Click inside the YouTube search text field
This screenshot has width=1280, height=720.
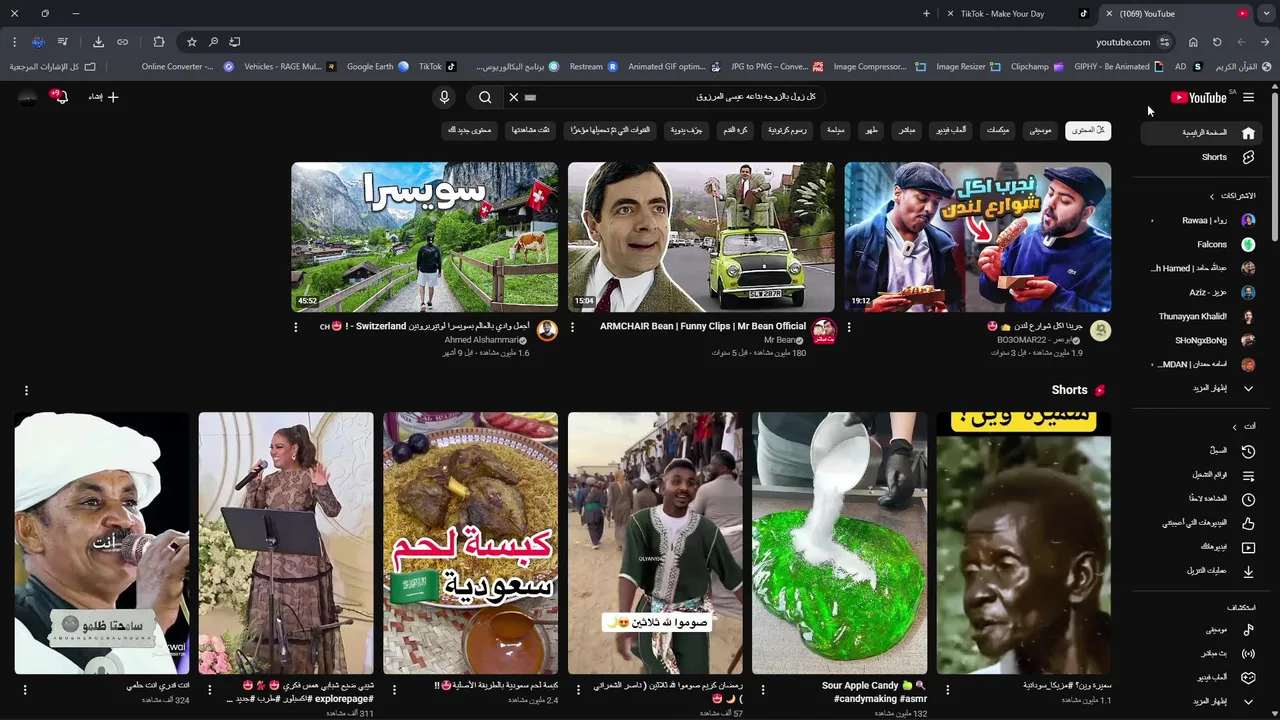[x=680, y=97]
